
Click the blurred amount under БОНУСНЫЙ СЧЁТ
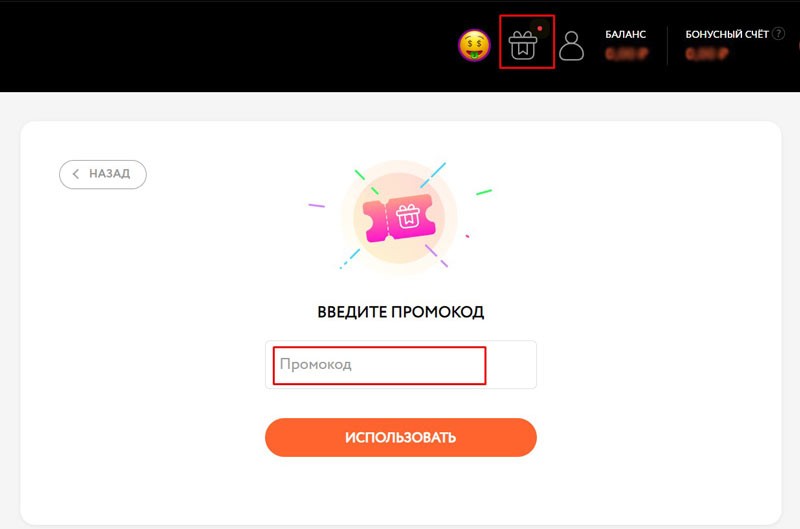707,54
